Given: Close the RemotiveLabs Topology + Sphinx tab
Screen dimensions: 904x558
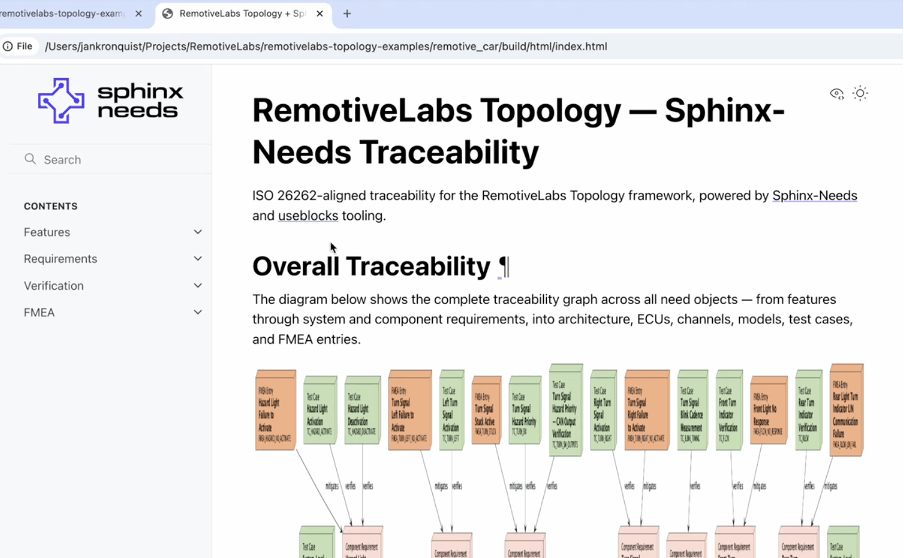Looking at the screenshot, I should tap(319, 14).
